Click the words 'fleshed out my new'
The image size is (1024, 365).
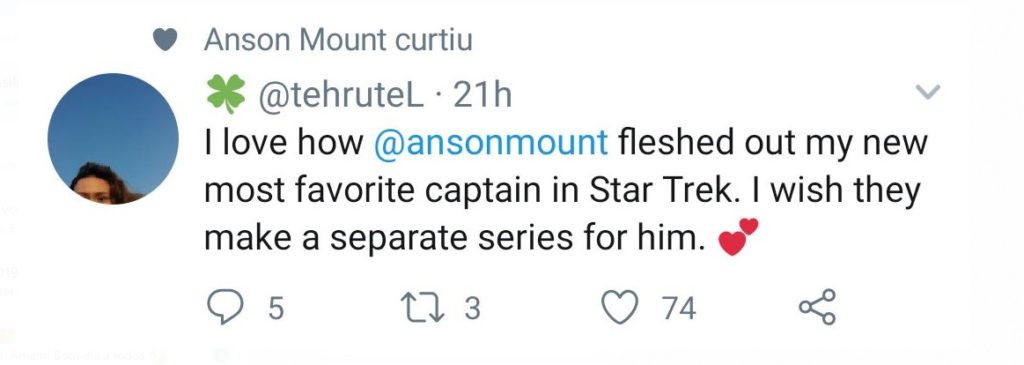[x=773, y=144]
